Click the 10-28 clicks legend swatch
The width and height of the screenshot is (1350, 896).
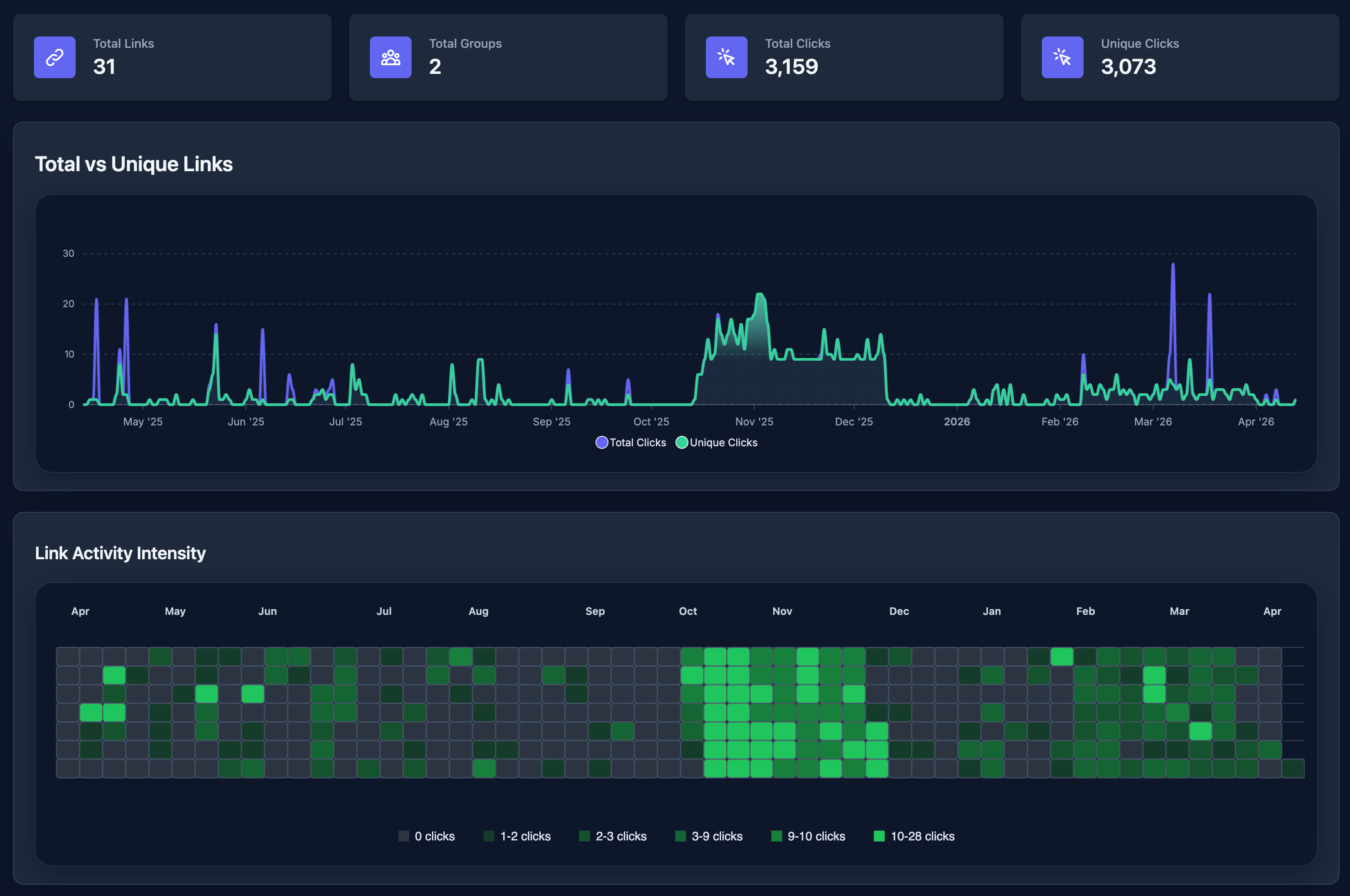[879, 836]
